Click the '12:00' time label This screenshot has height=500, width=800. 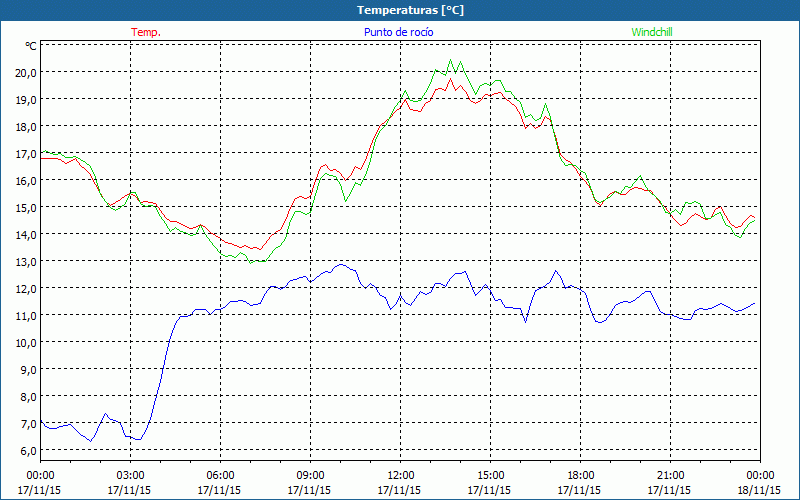coord(401,476)
